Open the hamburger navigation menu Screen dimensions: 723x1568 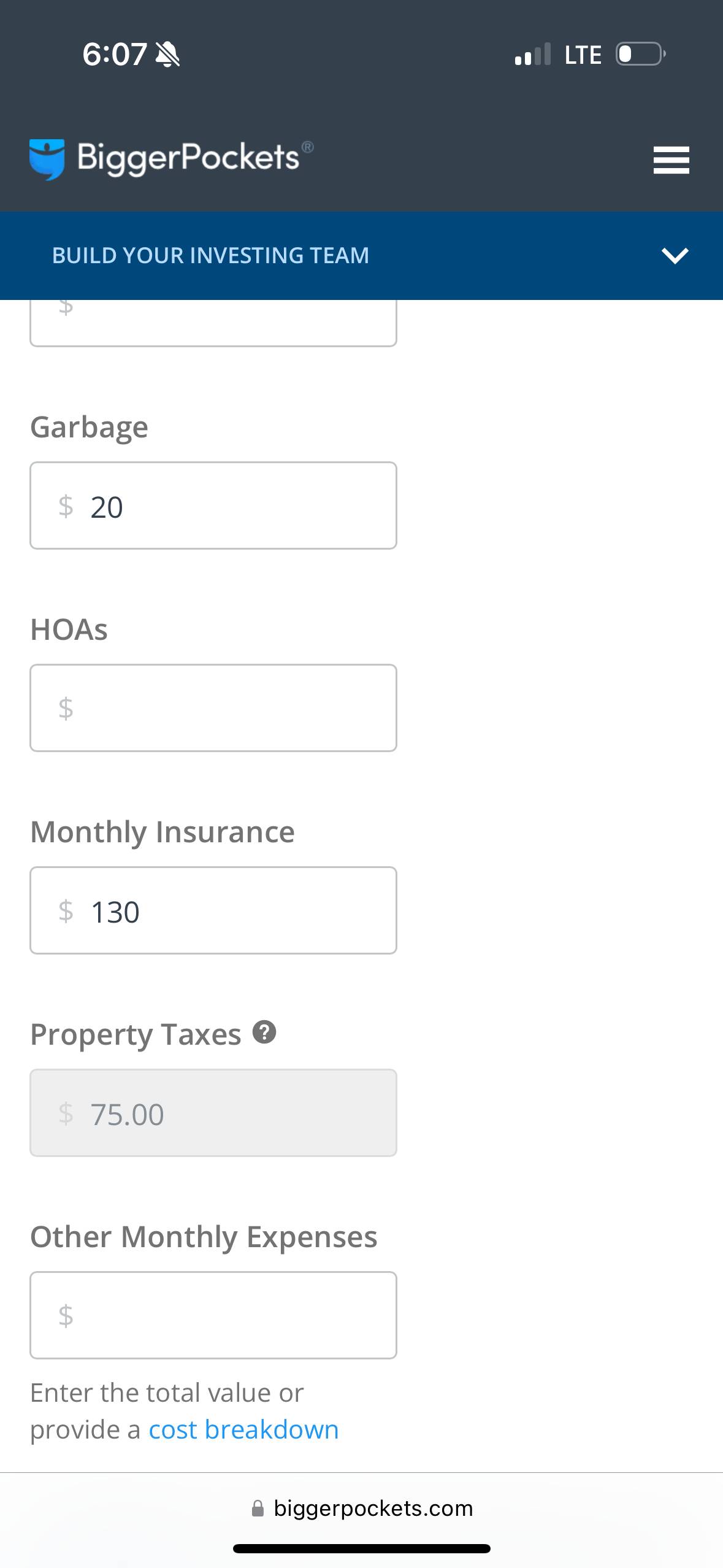671,160
